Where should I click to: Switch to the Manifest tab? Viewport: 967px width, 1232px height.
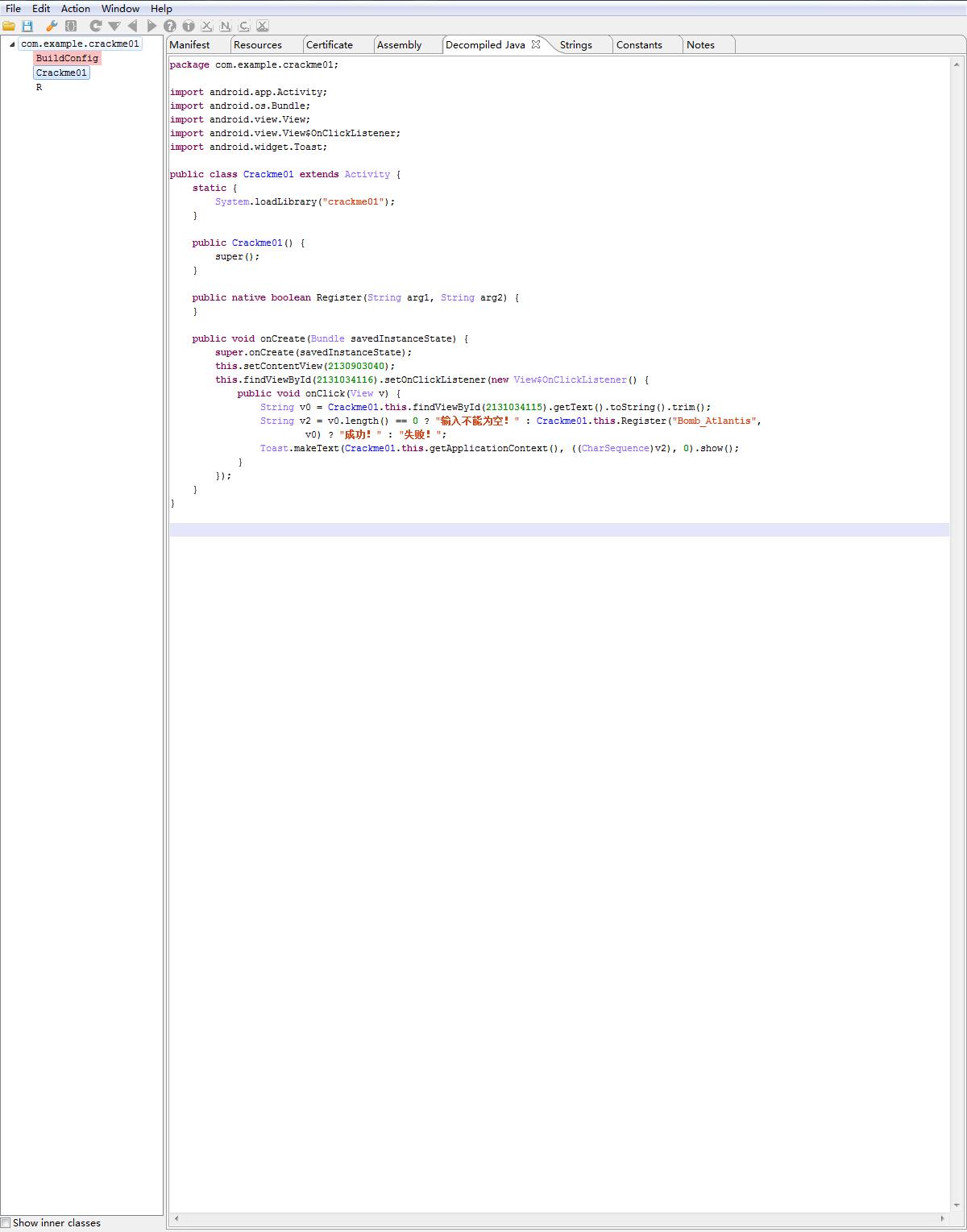point(189,45)
